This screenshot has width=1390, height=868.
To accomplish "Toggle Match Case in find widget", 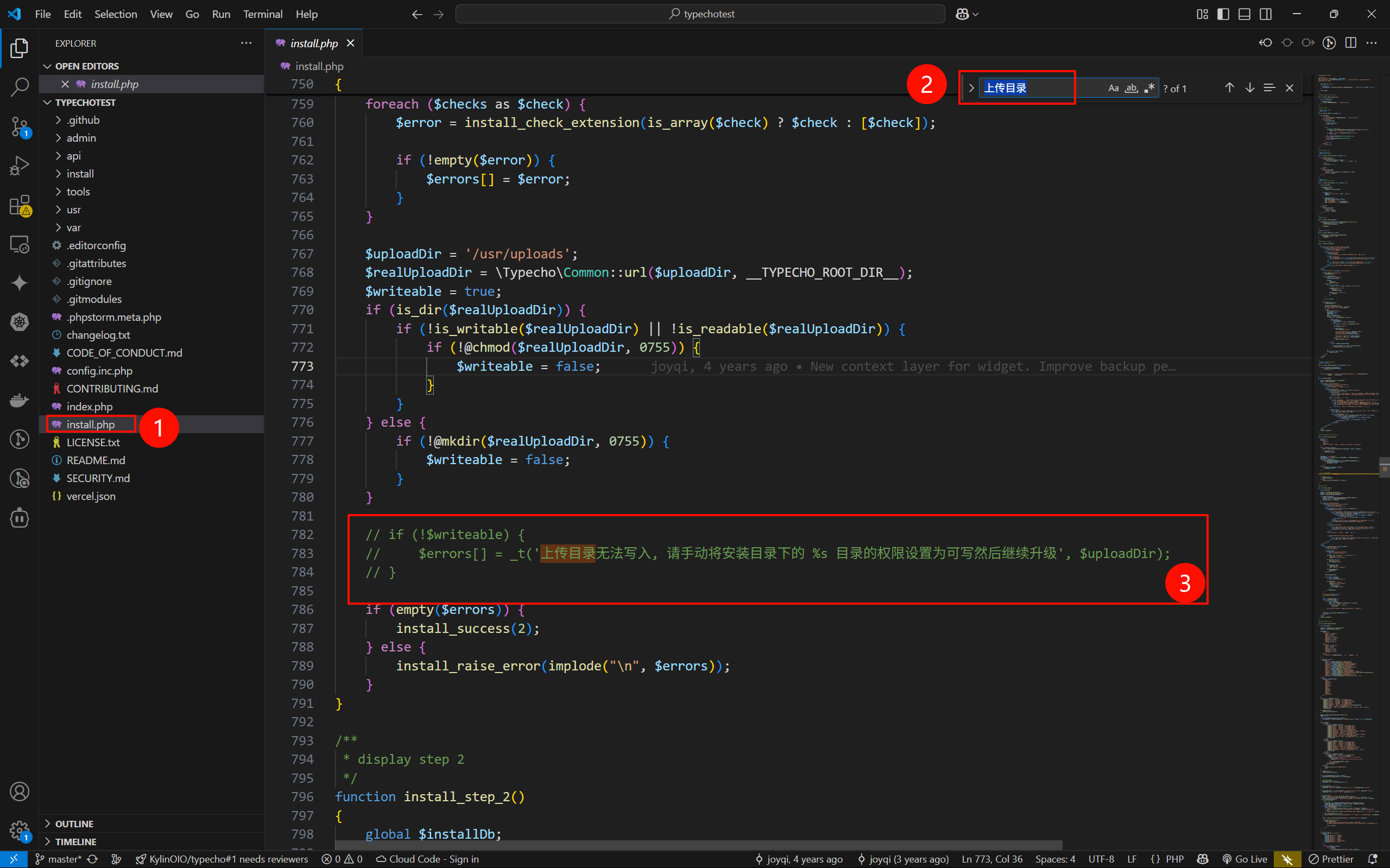I will tap(1113, 88).
